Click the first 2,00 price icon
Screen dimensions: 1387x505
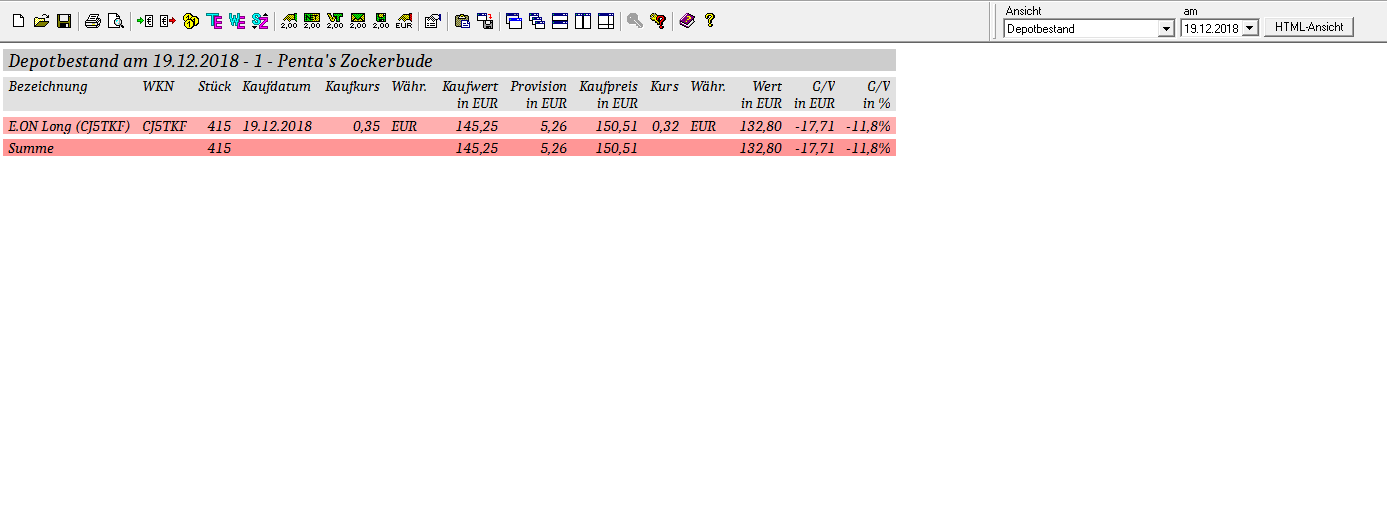(x=289, y=20)
